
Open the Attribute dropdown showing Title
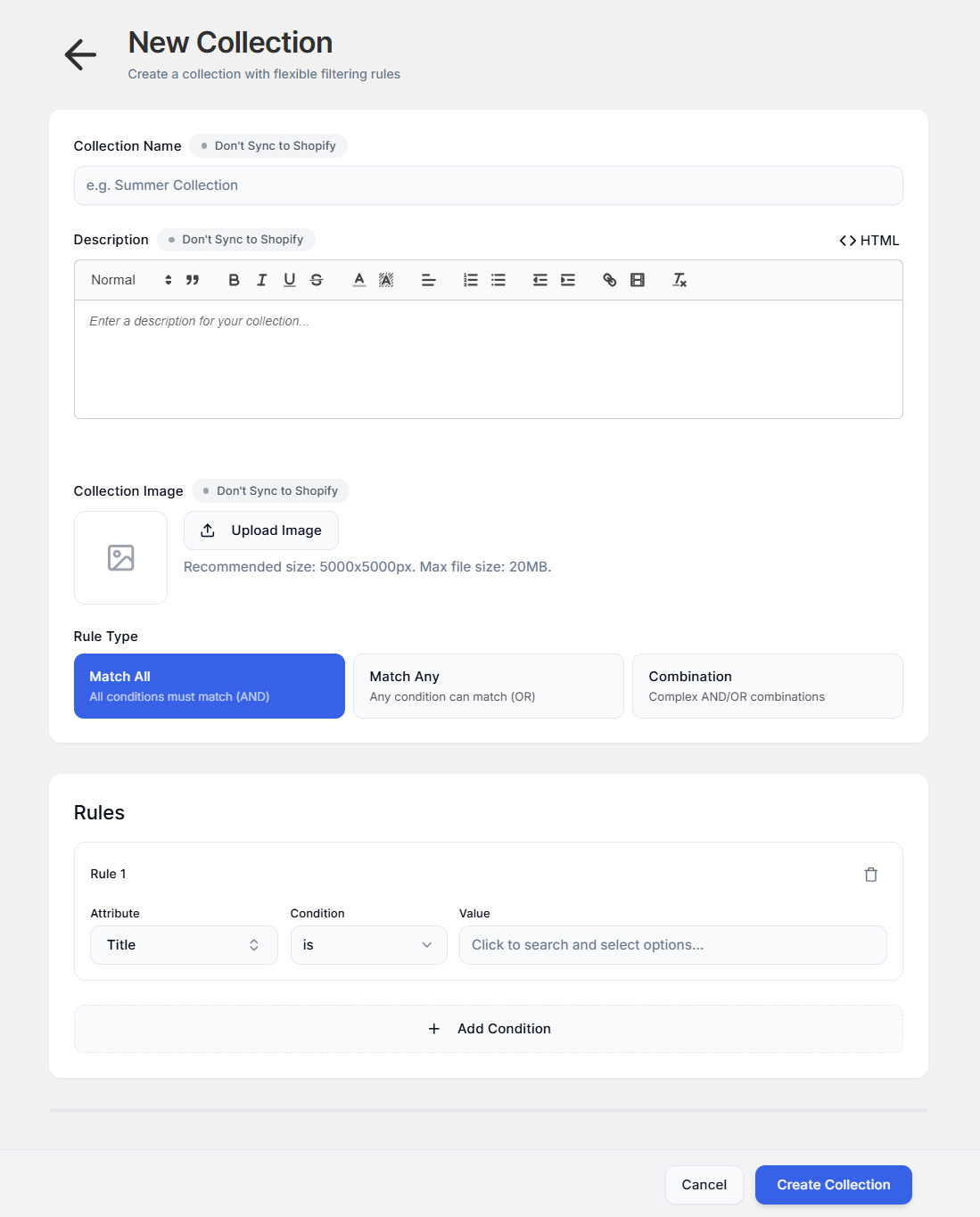point(183,944)
